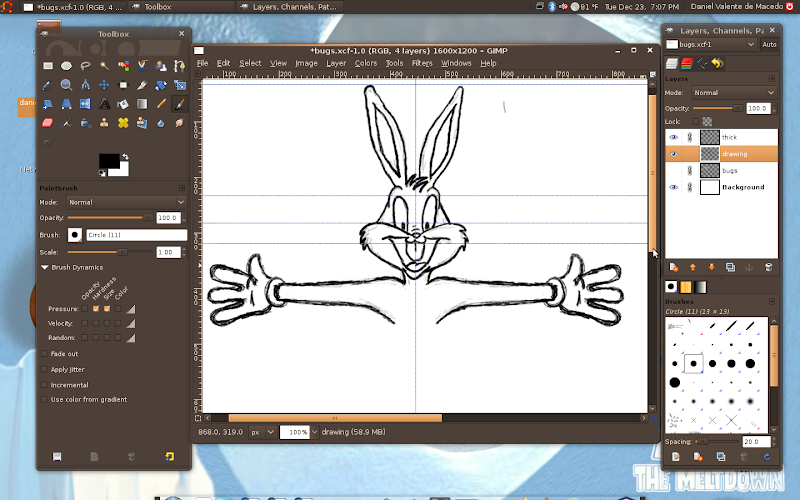Viewport: 800px width, 500px height.
Task: Click the Circle (11) brush name field
Action: [136, 235]
